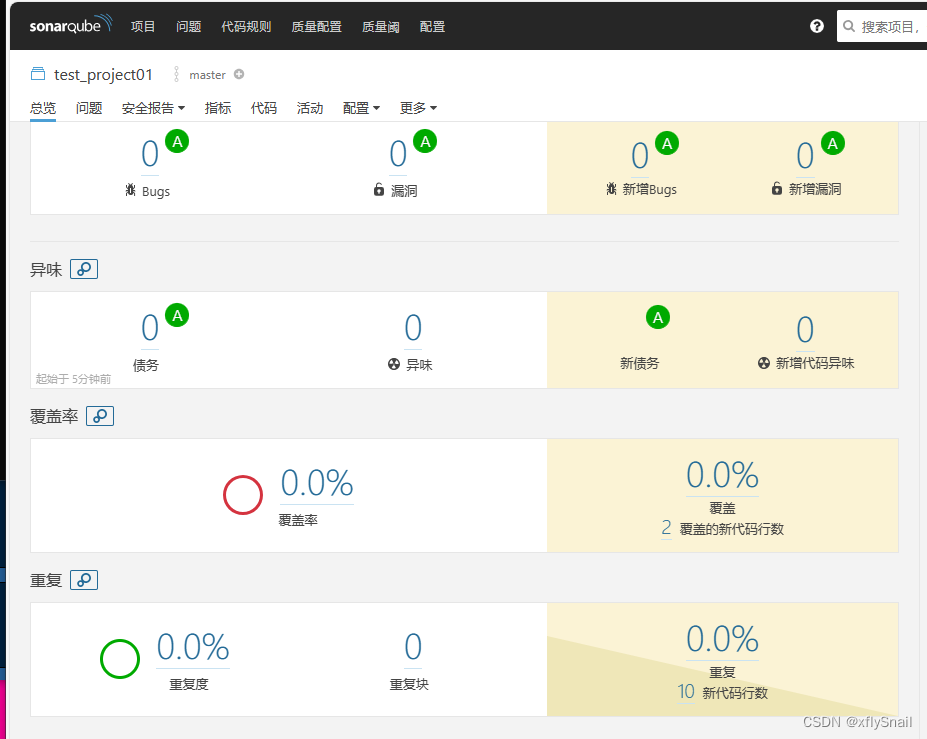Open 项目 in top navigation
This screenshot has height=739, width=927.
[142, 27]
